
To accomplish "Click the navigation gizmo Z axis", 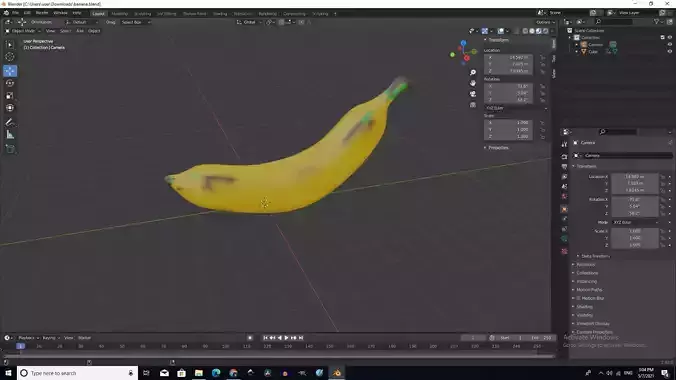I will [x=463, y=43].
